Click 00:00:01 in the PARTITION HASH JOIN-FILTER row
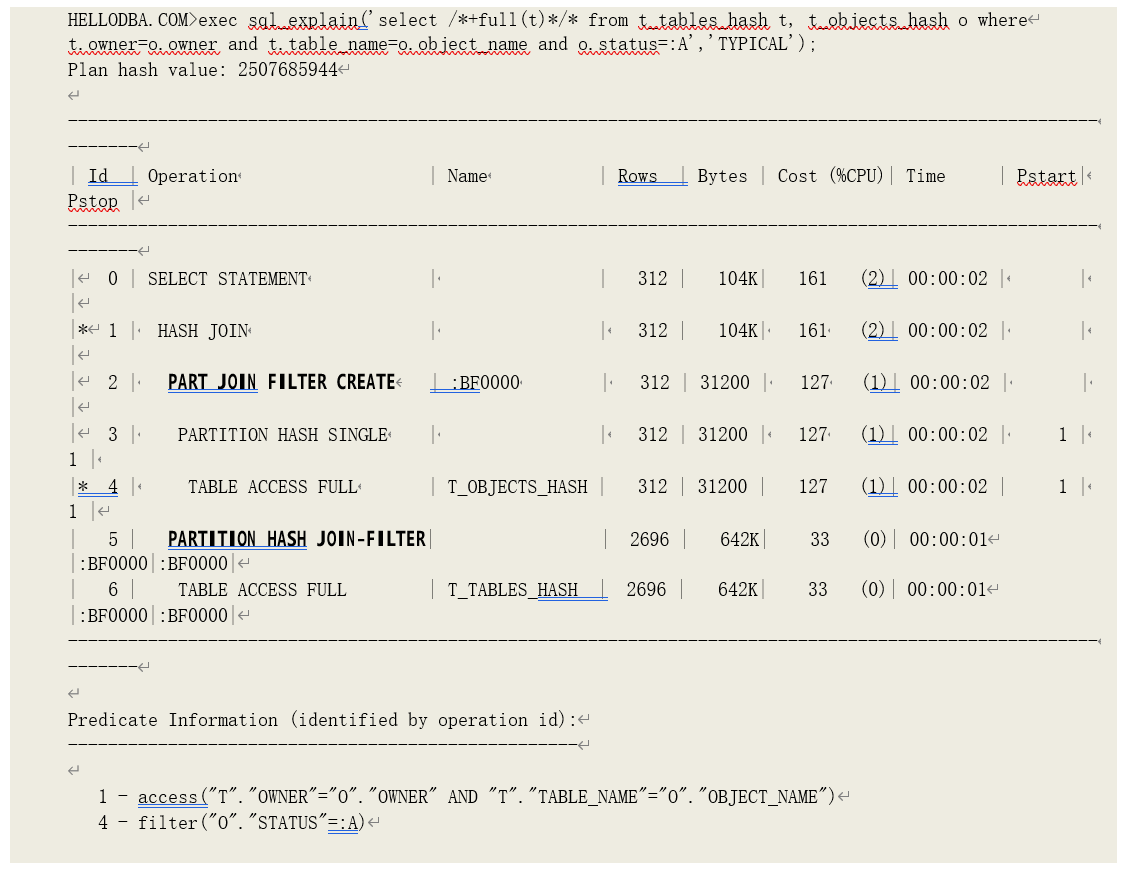Screen dimensions: 1122x875 pos(949,539)
